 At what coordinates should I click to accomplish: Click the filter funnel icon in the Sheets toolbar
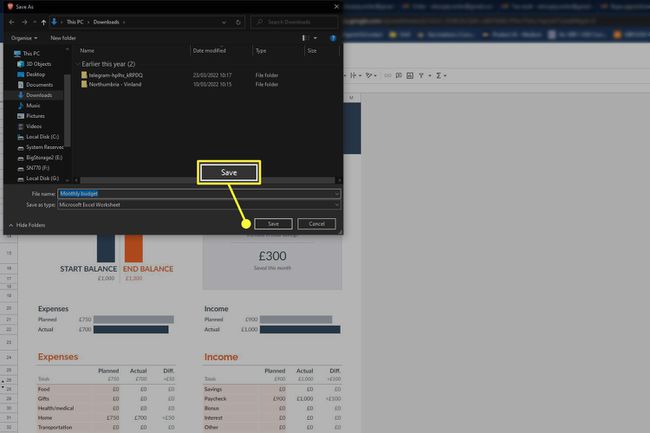click(x=421, y=75)
